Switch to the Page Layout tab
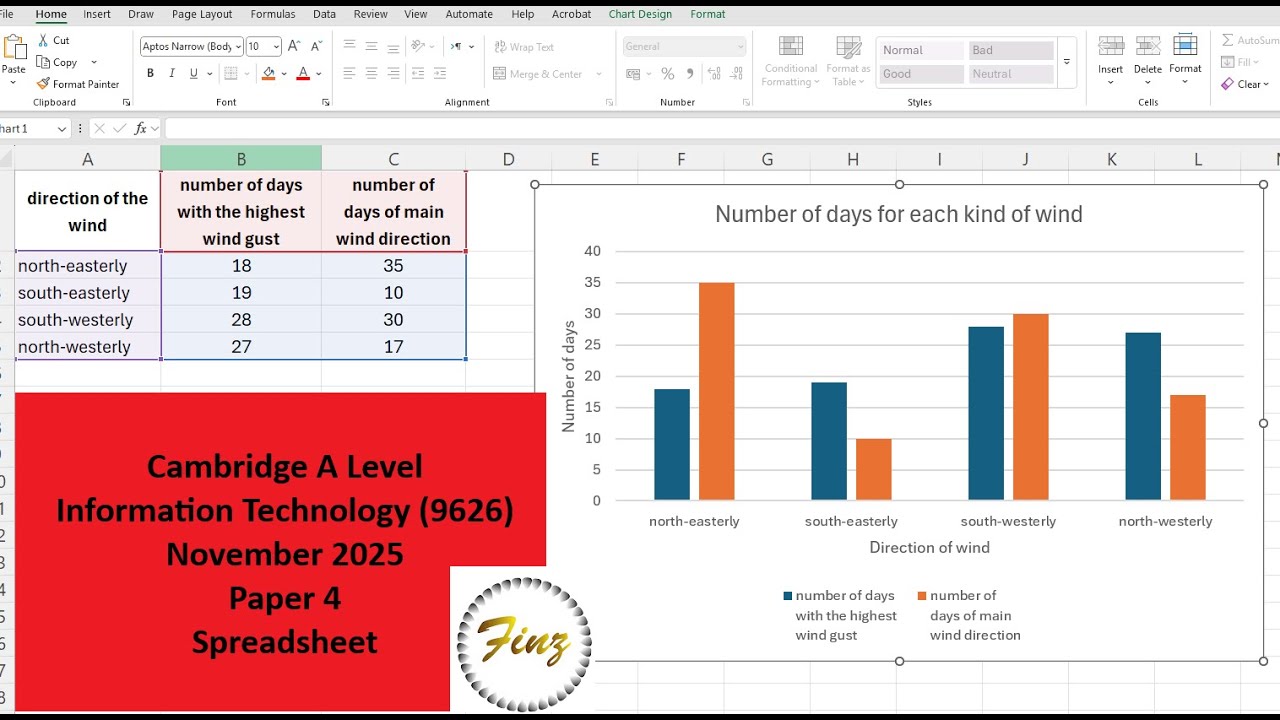The width and height of the screenshot is (1280, 720). 202,14
